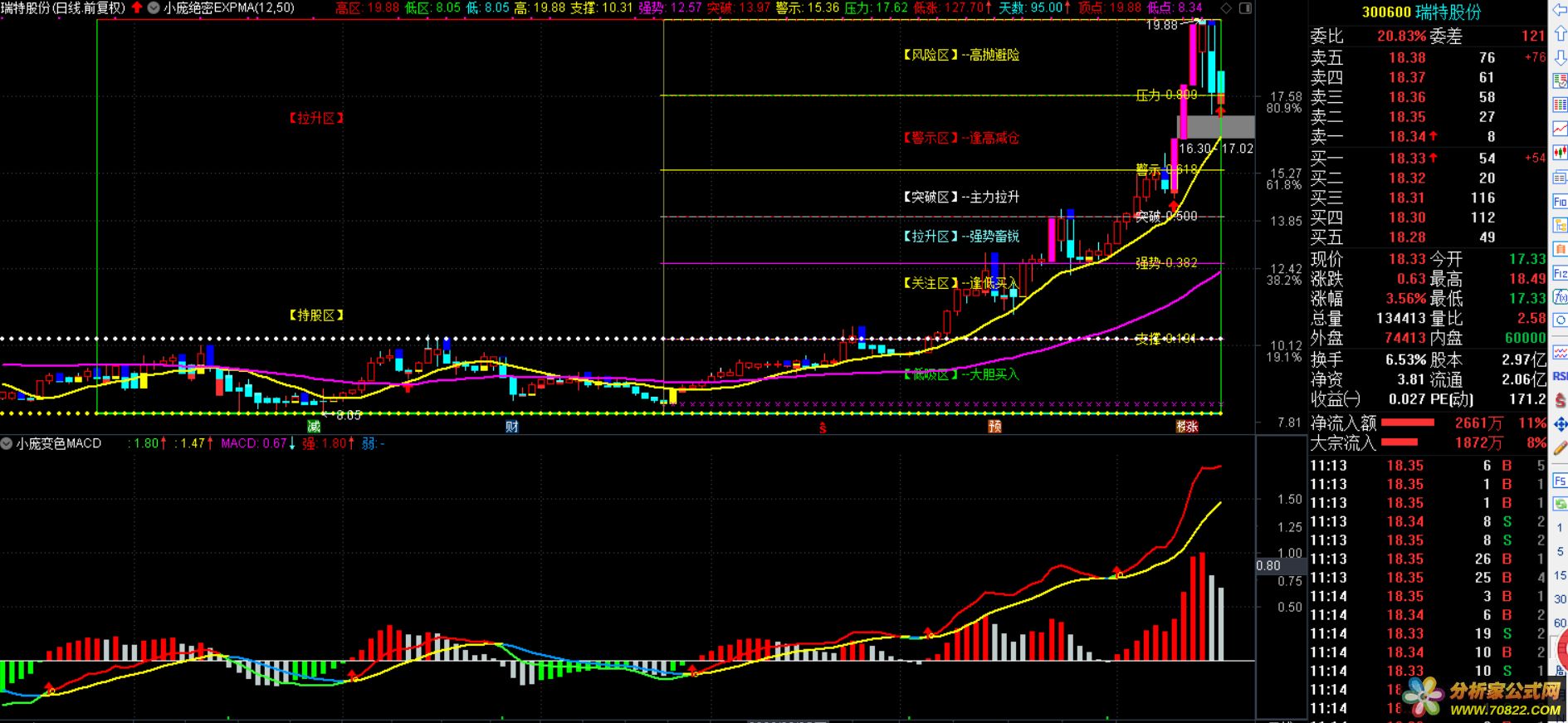
Task: Click the 总量 134413 value
Action: pos(1400,318)
